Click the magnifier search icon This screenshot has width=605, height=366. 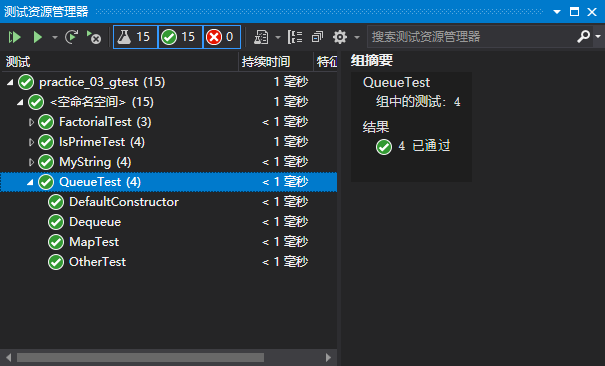(x=583, y=37)
